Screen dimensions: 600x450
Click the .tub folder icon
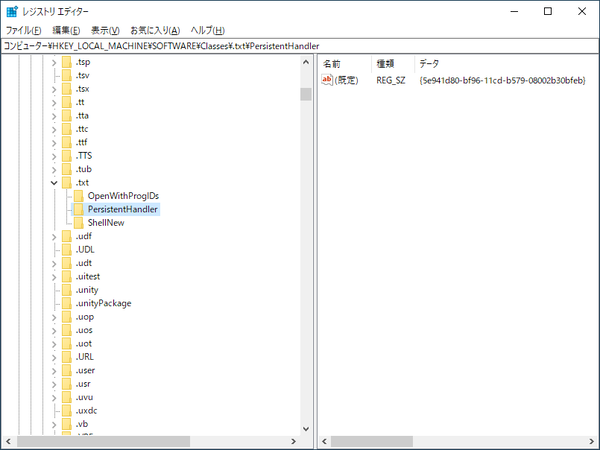(x=67, y=169)
